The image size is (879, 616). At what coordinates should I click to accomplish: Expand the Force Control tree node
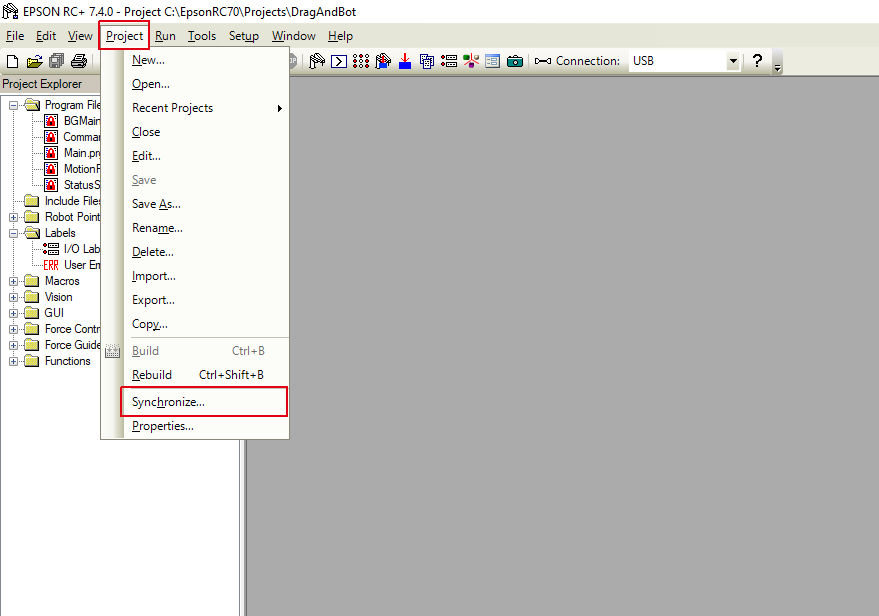coord(13,329)
